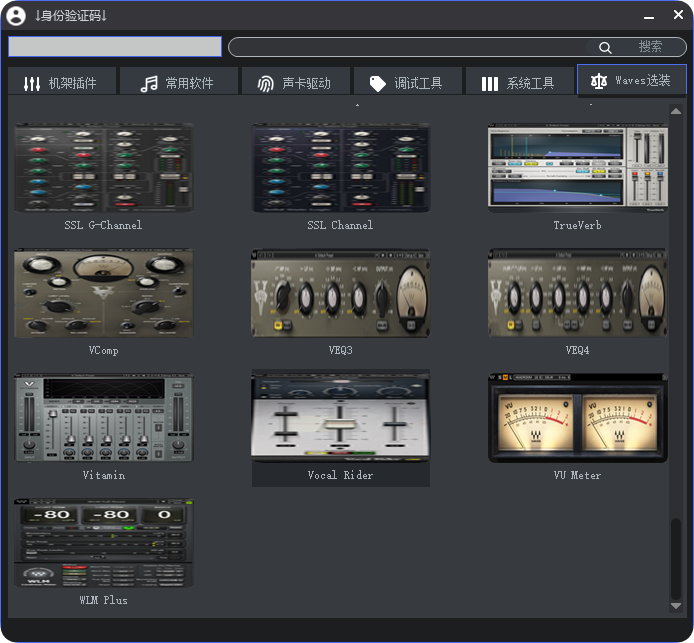Click the tag icon on 调试工具 tab
Viewport: 694px width, 643px height.
[x=378, y=83]
